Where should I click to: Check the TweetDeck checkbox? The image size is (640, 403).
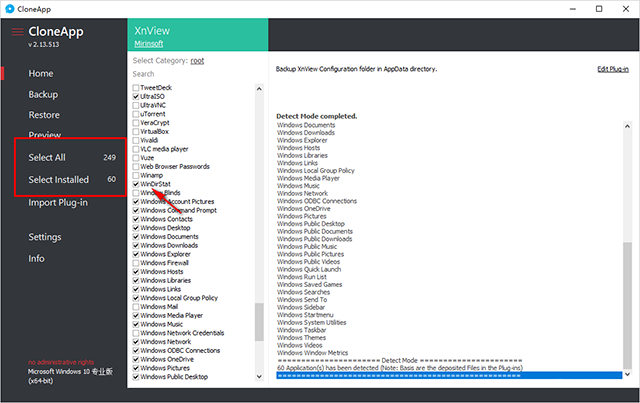coord(136,88)
